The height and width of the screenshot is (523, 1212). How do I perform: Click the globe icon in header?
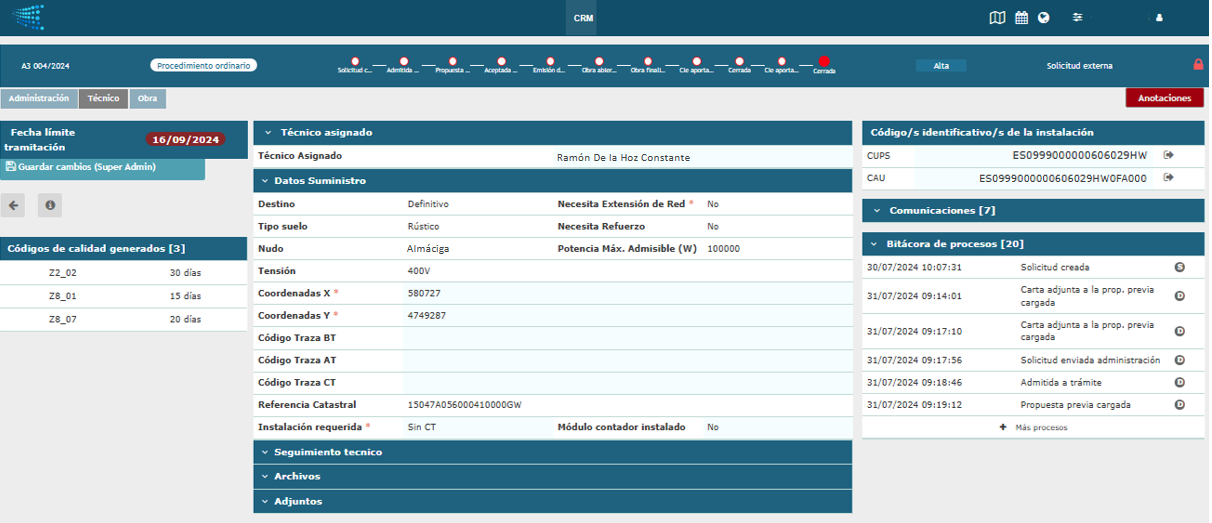[x=1043, y=17]
